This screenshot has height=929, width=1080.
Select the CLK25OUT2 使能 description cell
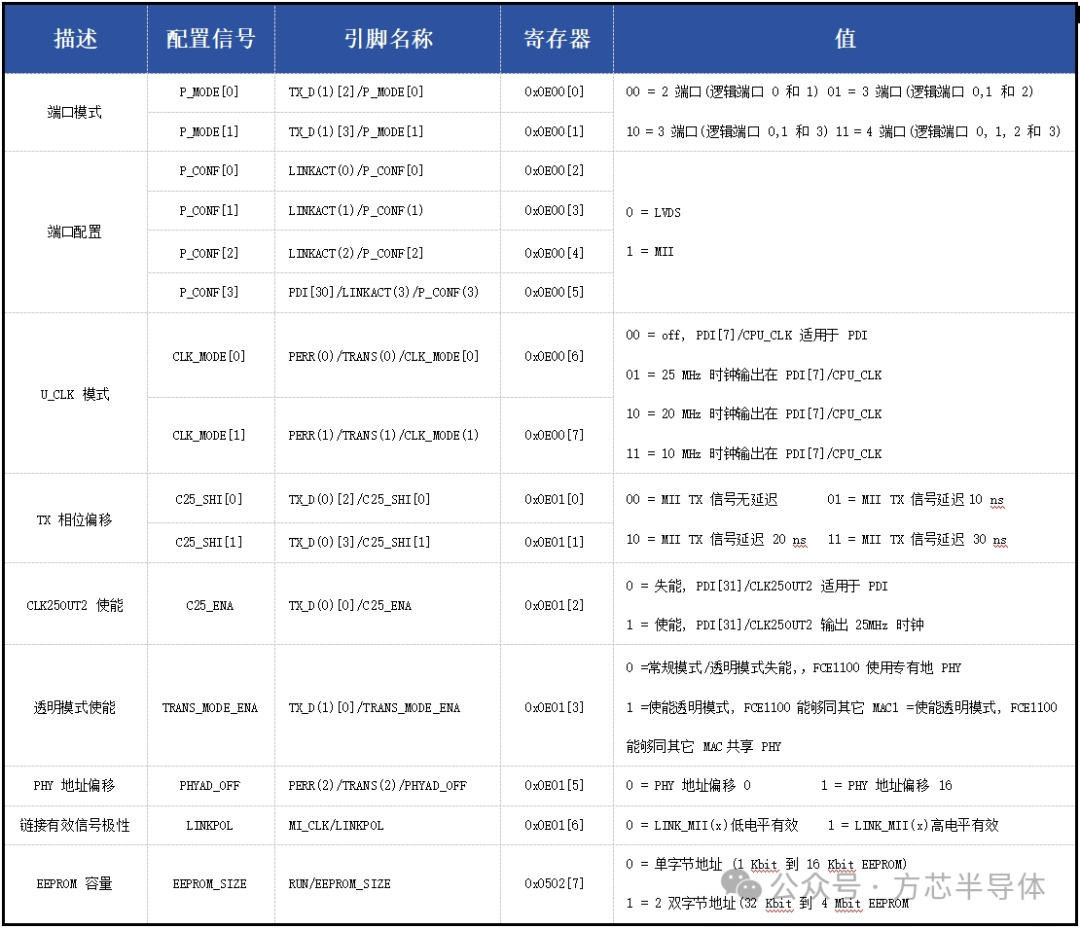[76, 605]
